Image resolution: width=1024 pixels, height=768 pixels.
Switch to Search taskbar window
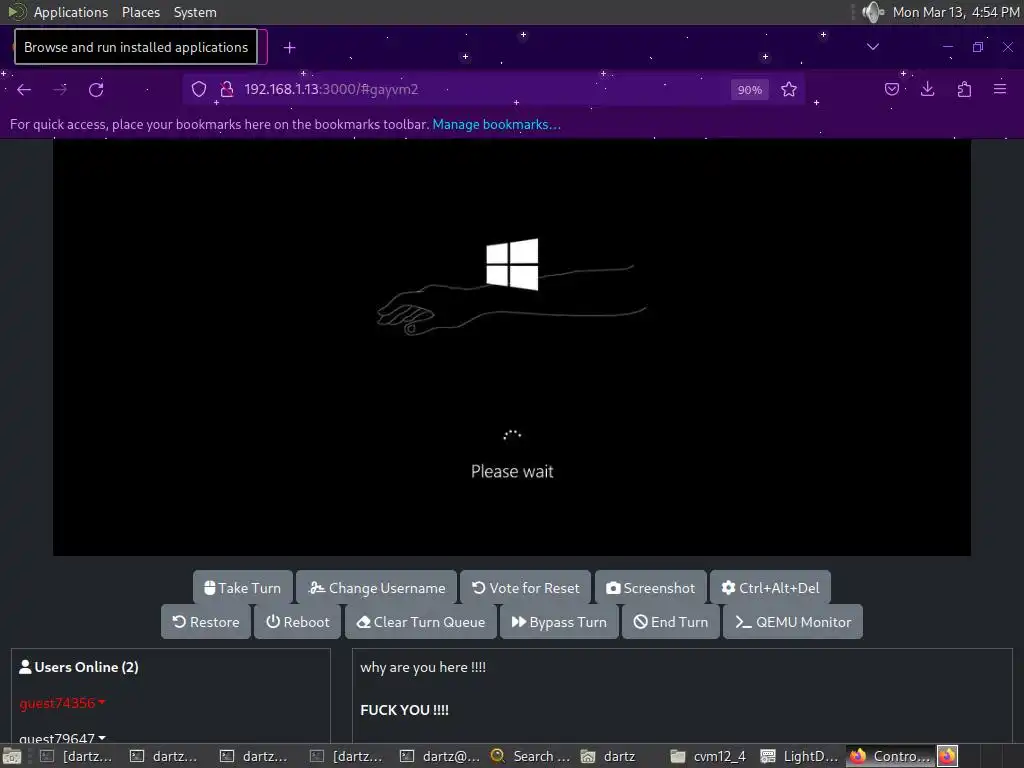coord(530,756)
